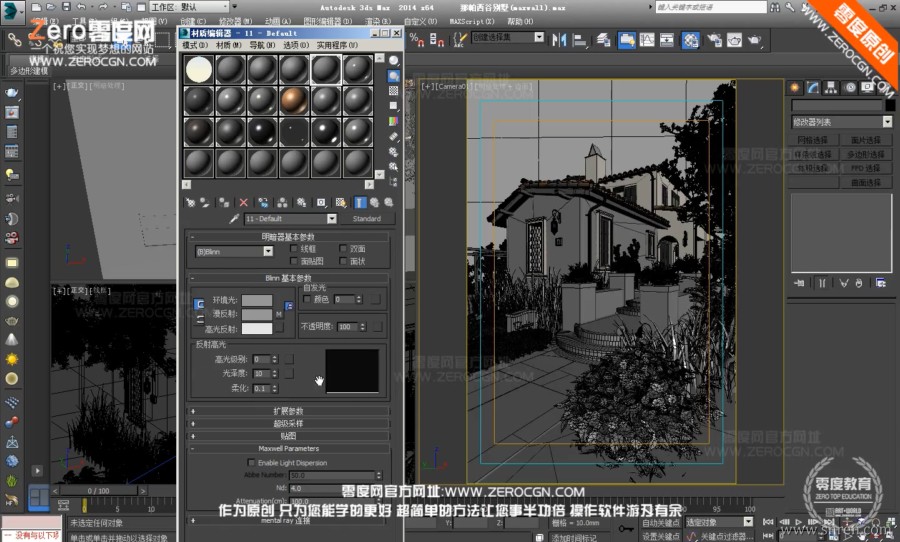Open the Hierarchy tab in command panel
This screenshot has width=900, height=542.
pyautogui.click(x=831, y=87)
